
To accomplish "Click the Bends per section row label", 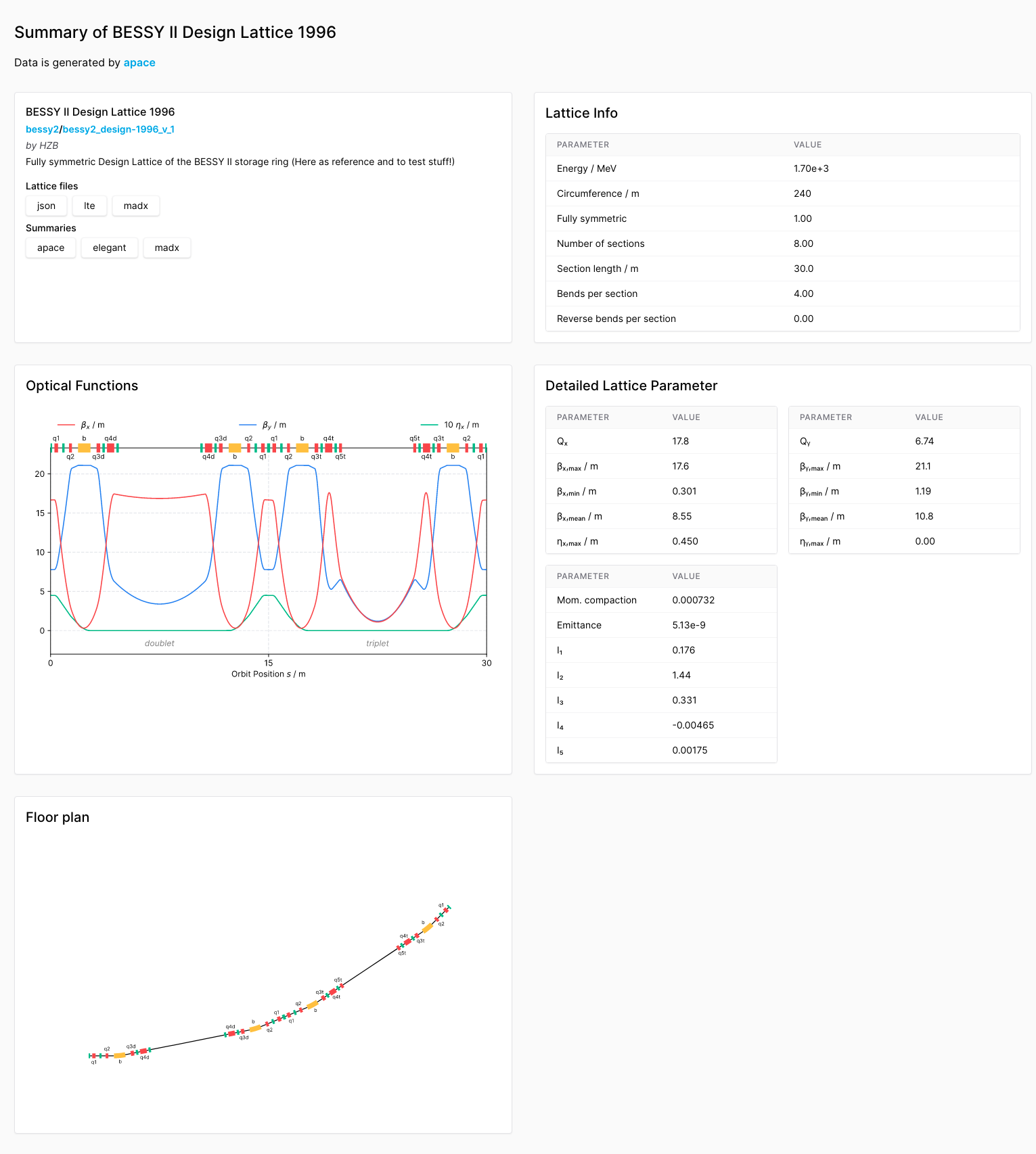I will [598, 294].
